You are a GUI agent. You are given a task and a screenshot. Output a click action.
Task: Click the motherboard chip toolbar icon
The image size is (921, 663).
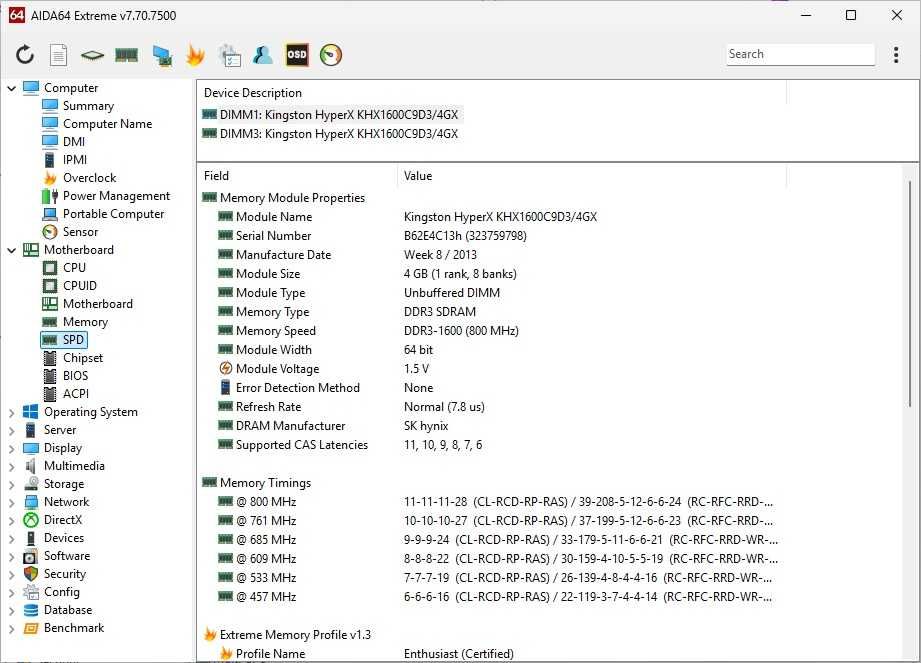[x=92, y=55]
